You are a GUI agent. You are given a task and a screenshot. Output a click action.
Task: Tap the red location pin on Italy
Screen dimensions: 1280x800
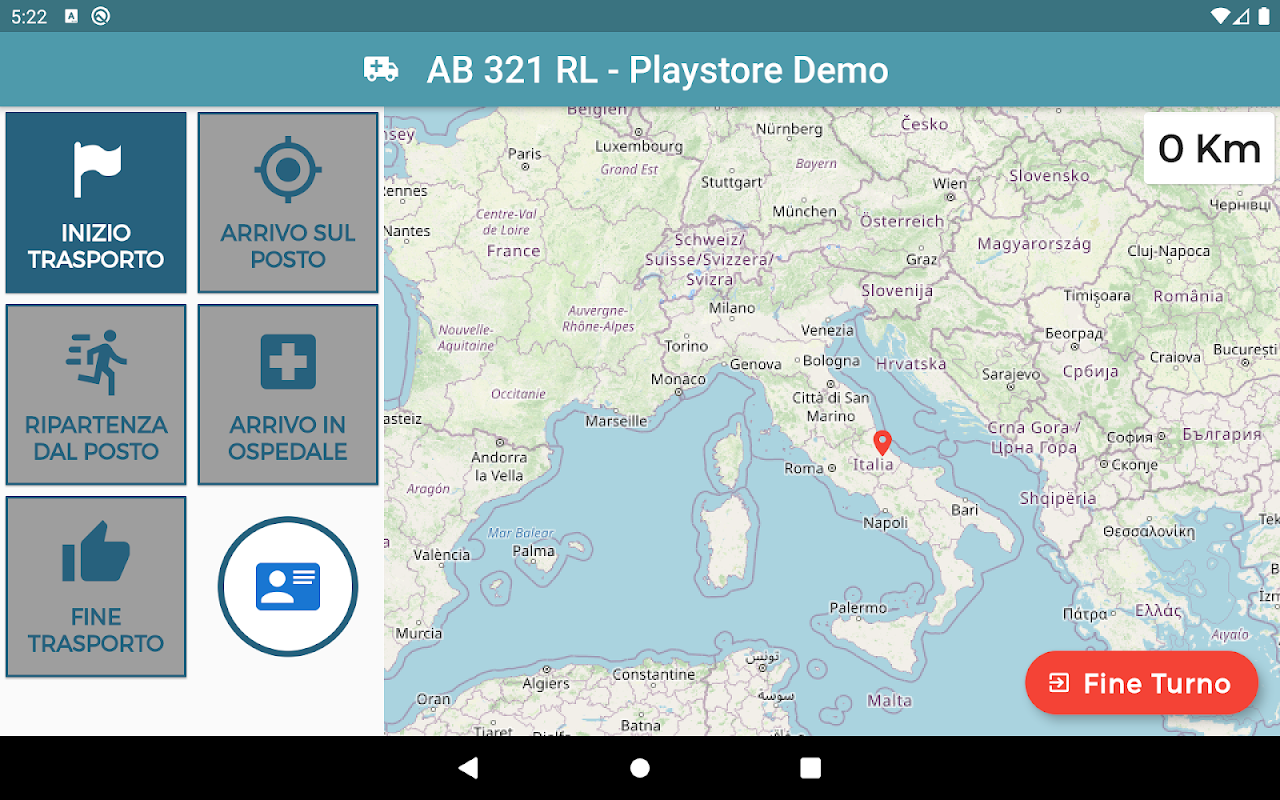click(x=882, y=443)
